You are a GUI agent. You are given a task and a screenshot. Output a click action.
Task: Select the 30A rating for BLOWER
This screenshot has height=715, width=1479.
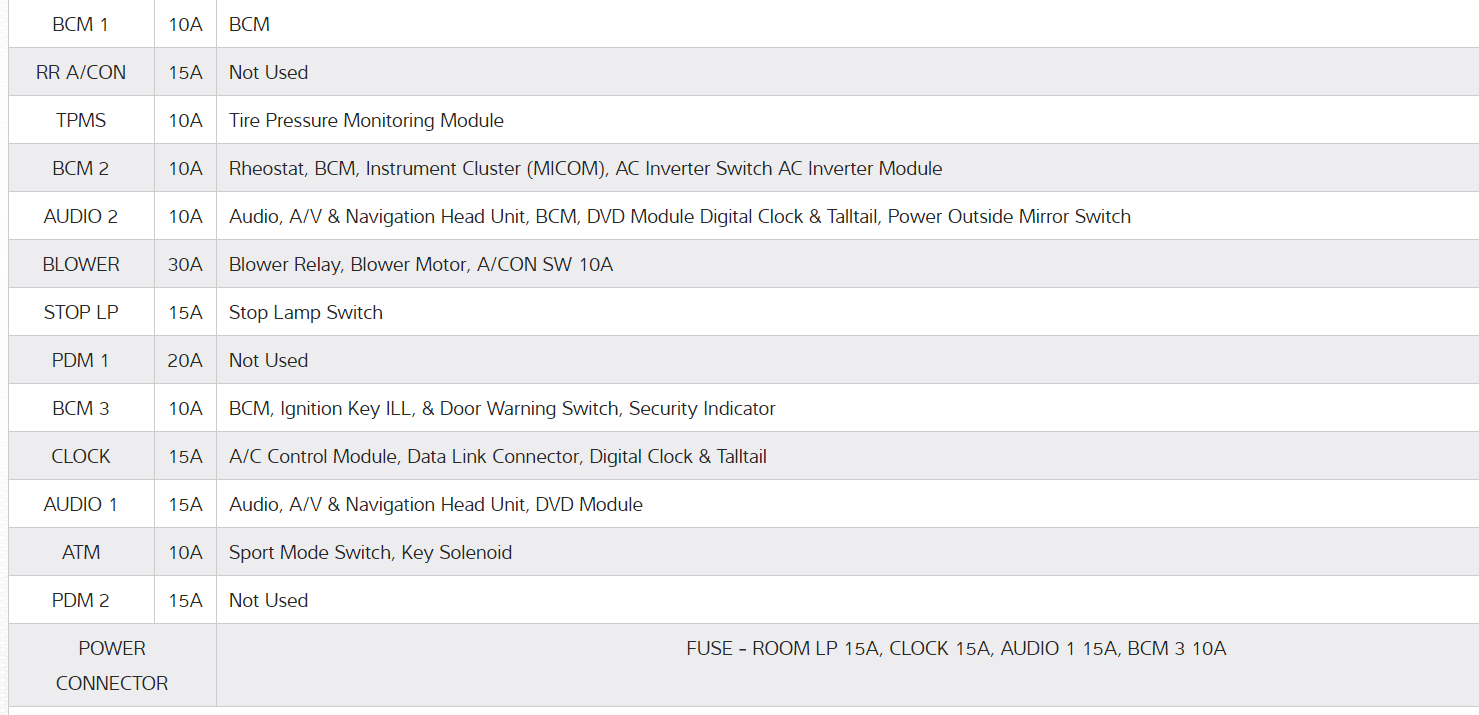point(185,264)
